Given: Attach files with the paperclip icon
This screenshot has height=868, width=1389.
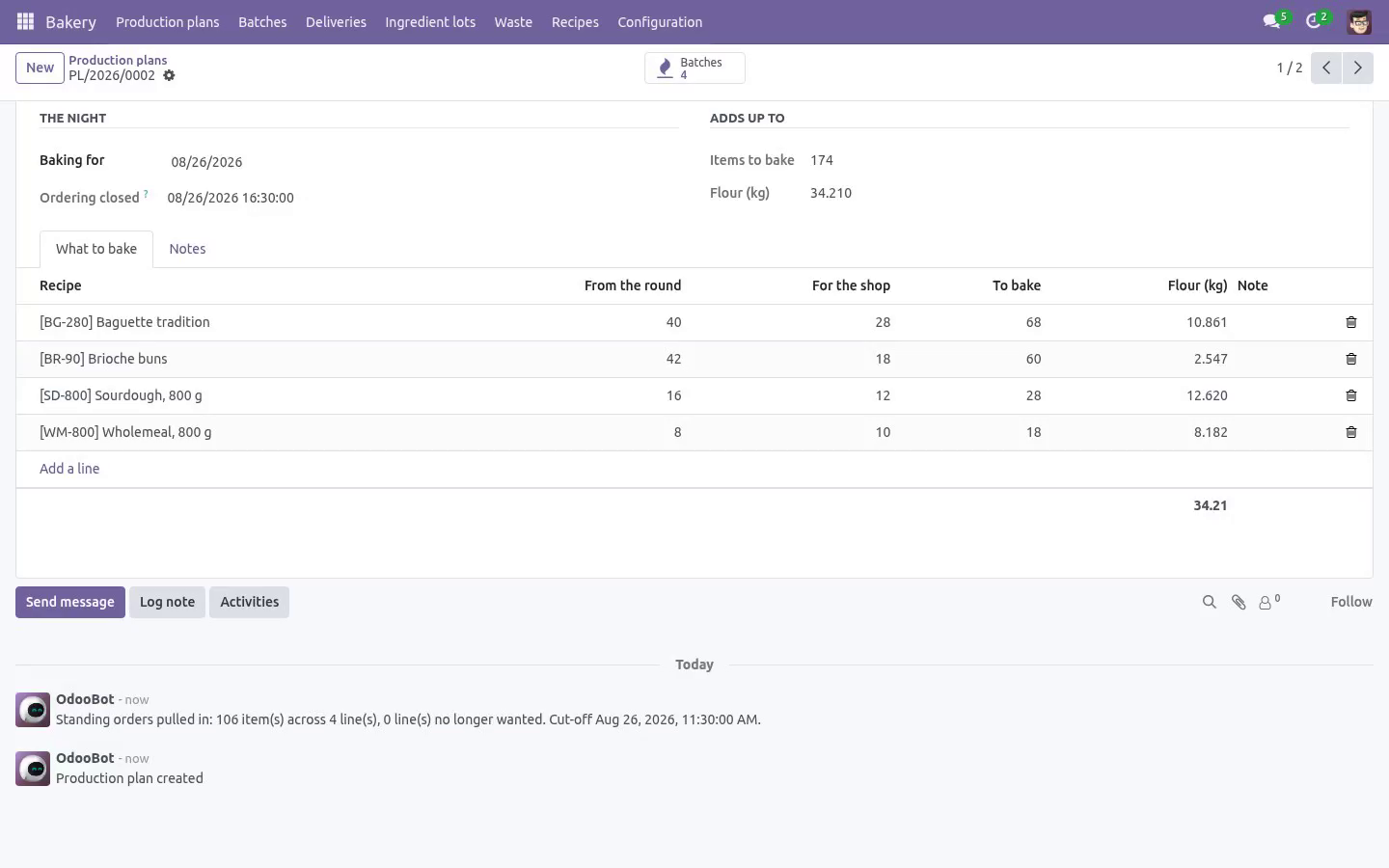Looking at the screenshot, I should pyautogui.click(x=1239, y=602).
